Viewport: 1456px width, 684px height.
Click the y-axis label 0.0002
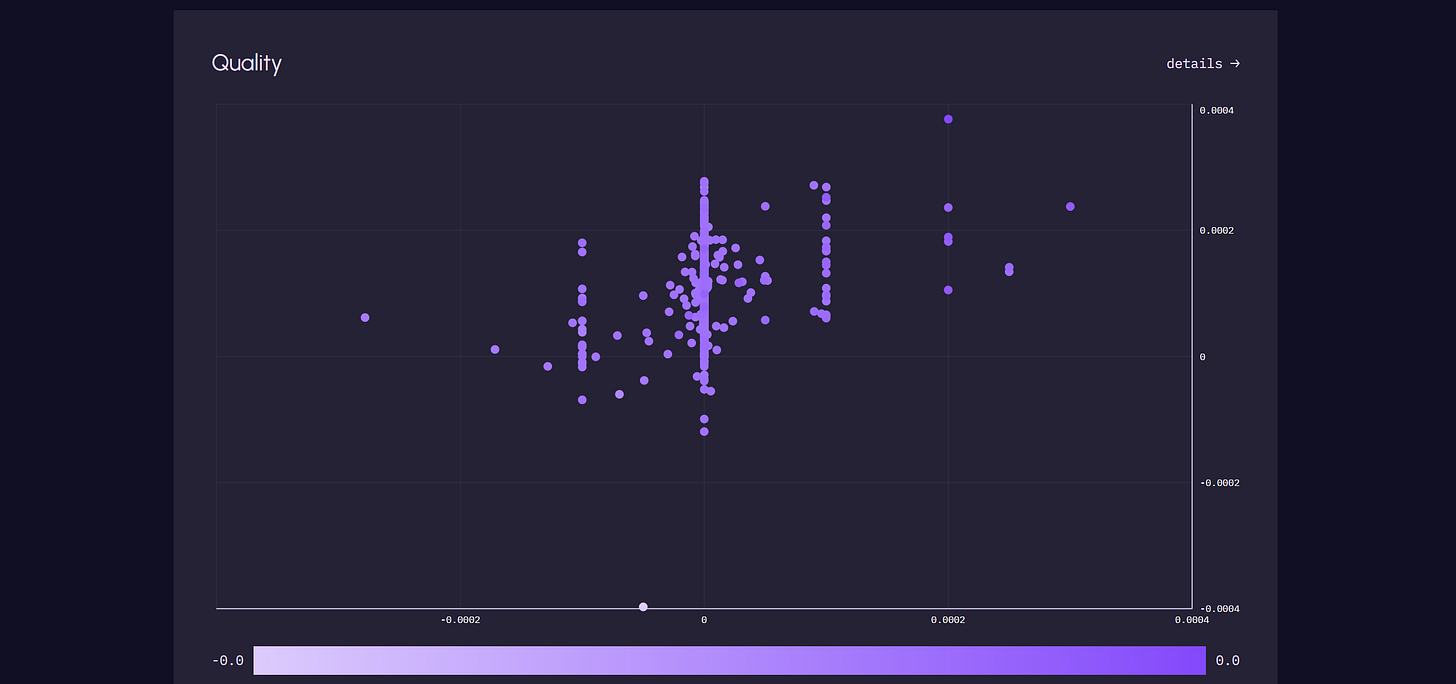1217,231
